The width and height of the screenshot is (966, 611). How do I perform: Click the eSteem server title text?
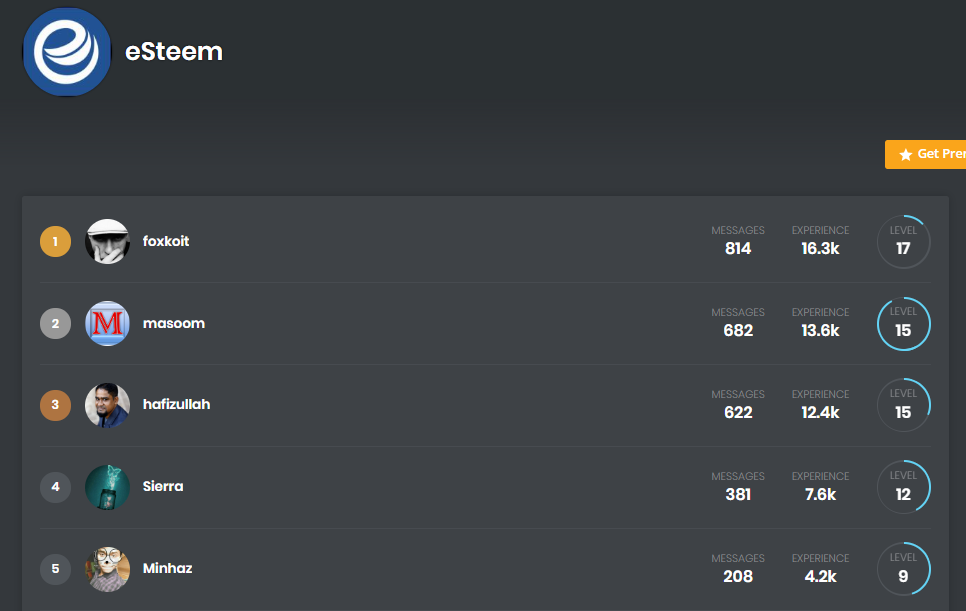[174, 52]
